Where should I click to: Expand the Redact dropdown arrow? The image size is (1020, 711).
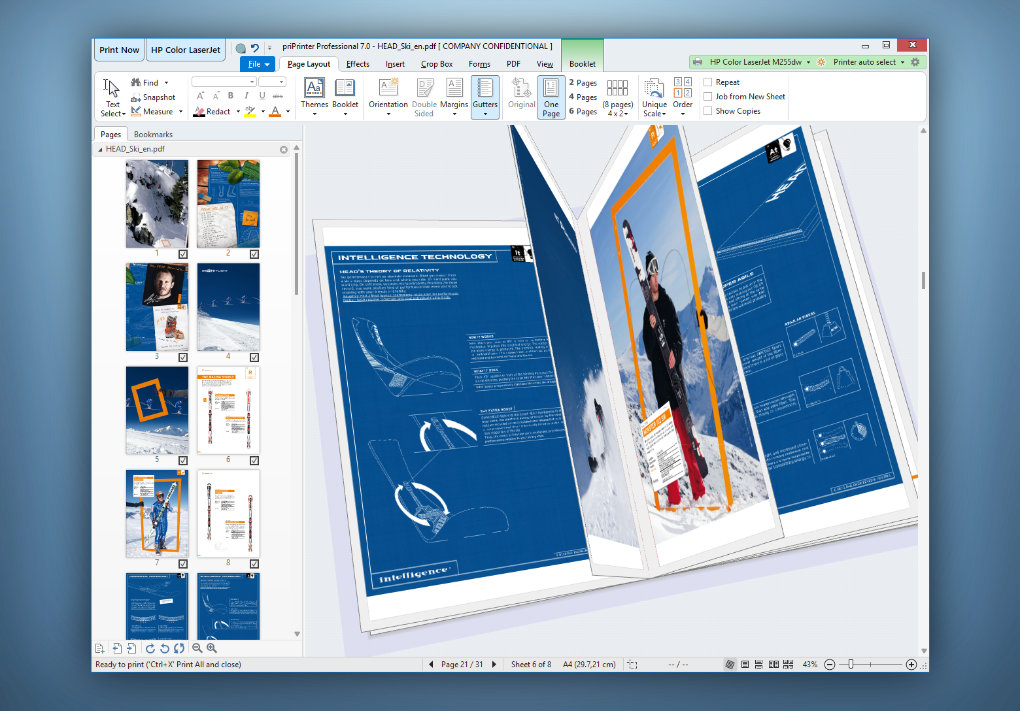237,111
